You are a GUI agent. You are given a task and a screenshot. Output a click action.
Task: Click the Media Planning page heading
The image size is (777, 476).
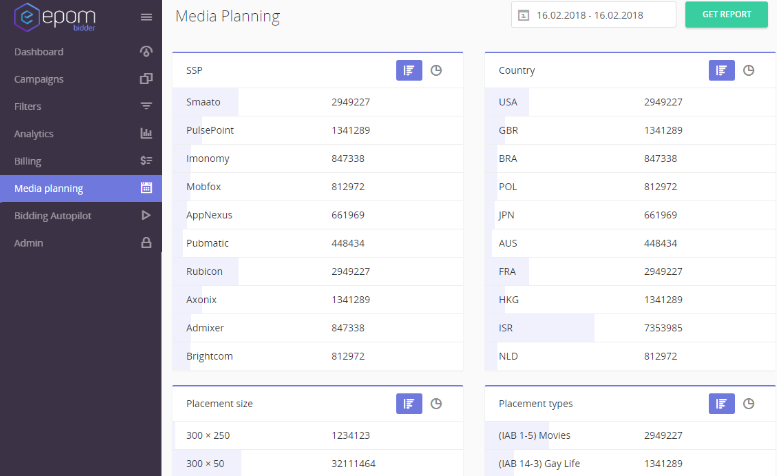(228, 16)
